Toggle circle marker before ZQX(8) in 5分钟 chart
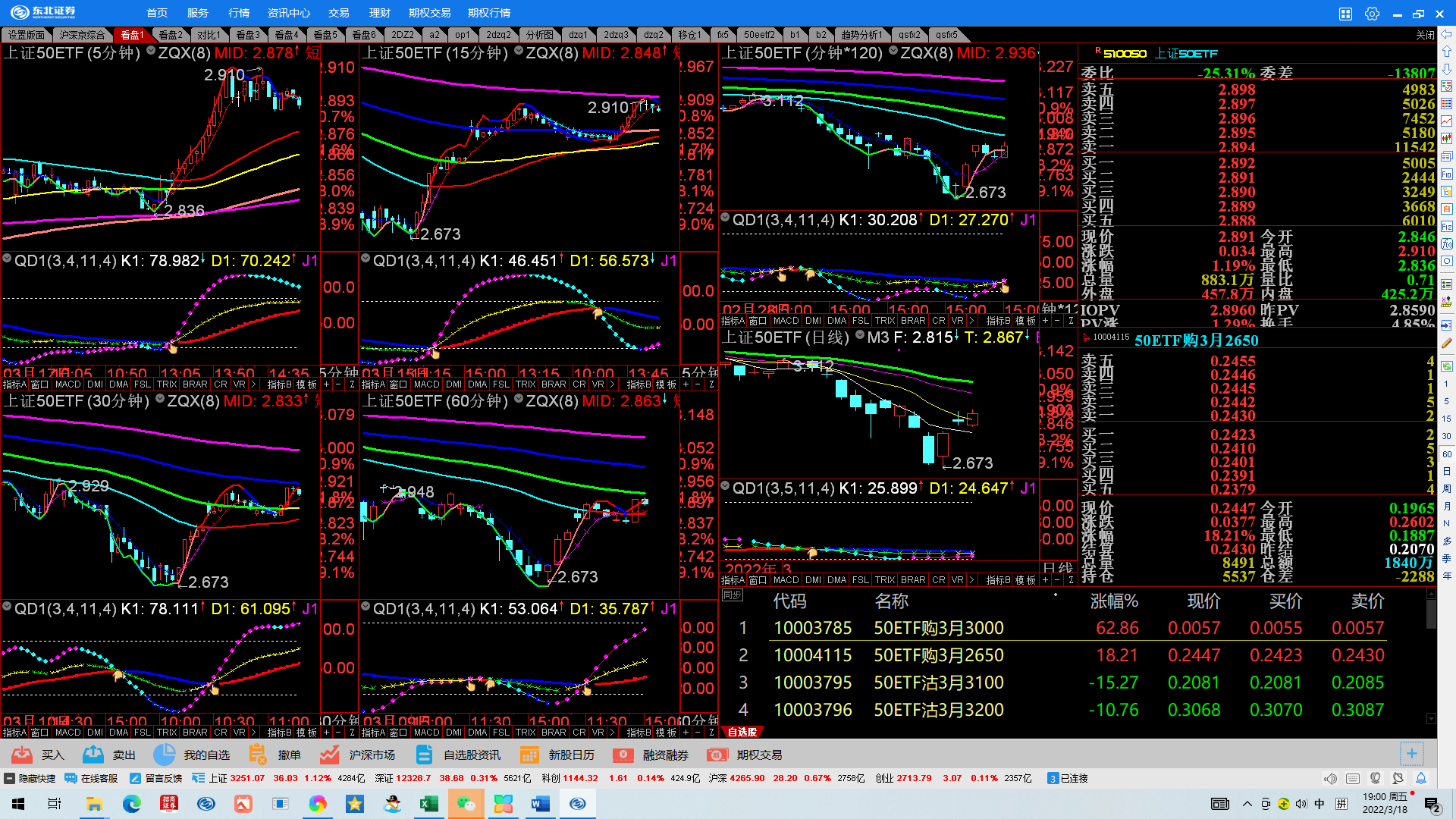1456x819 pixels. click(151, 52)
